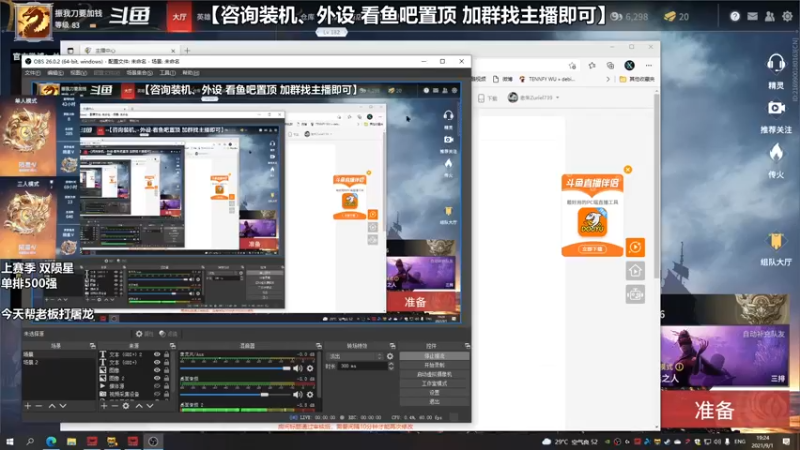Open user account dropdown in browser page
The height and width of the screenshot is (450, 800).
tap(534, 97)
